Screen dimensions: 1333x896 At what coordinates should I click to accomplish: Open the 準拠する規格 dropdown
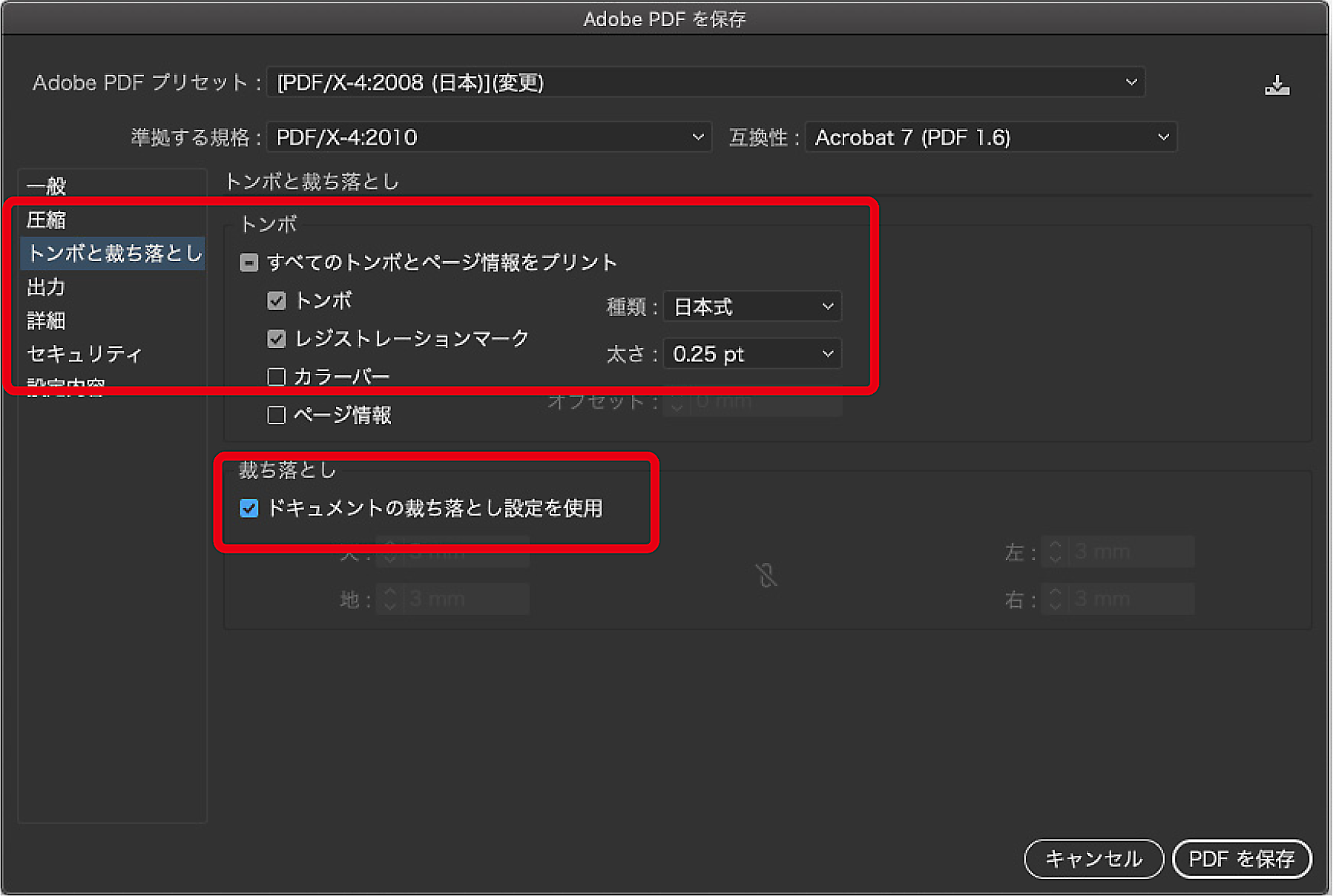click(x=488, y=137)
